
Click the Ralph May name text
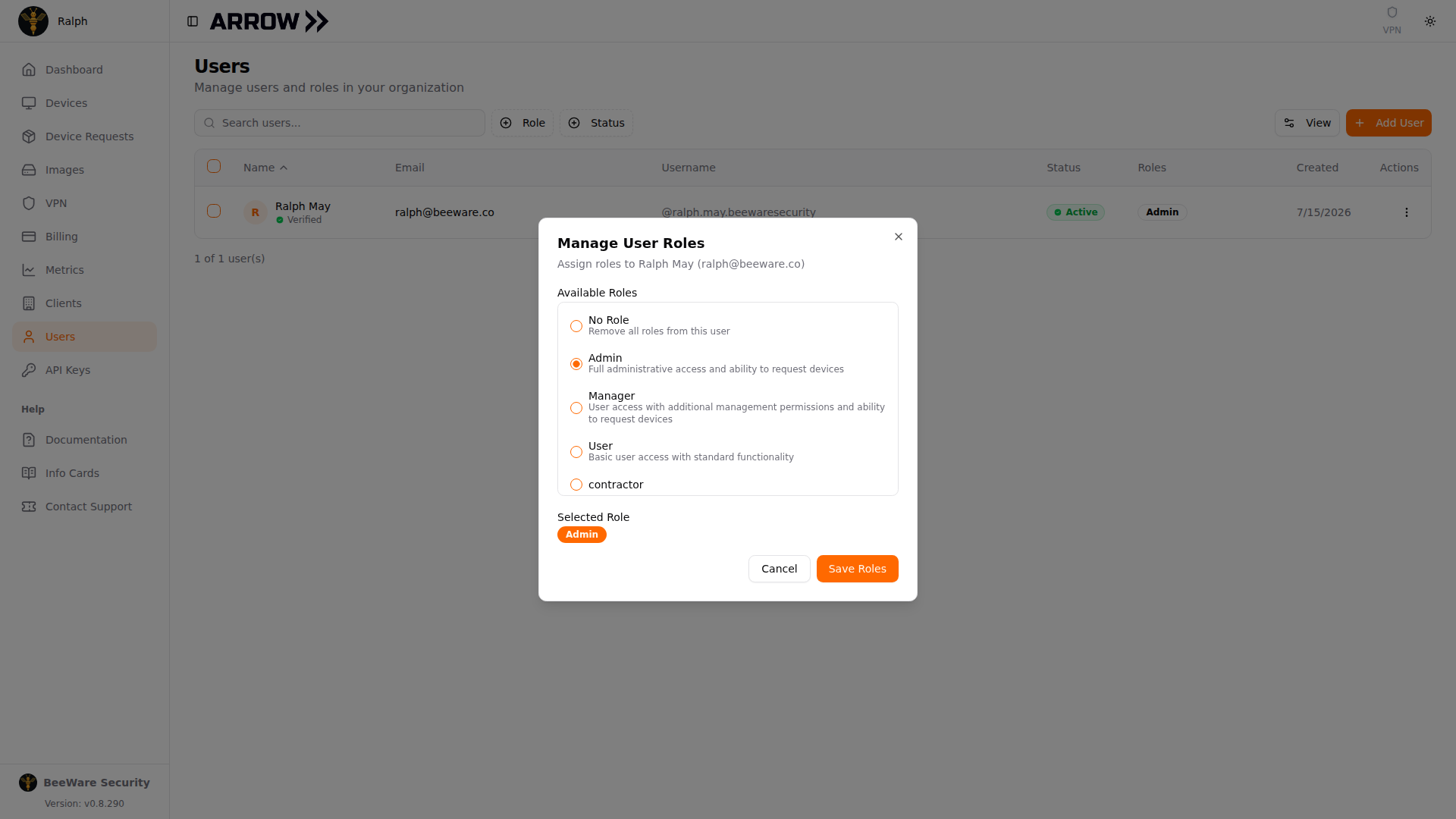coord(303,206)
